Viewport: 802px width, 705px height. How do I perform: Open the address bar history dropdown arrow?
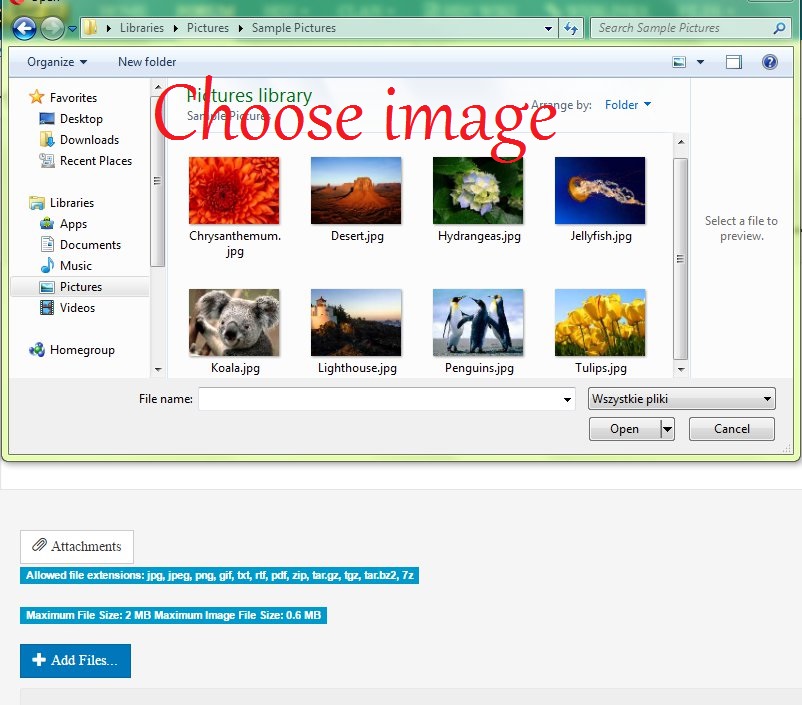click(548, 29)
